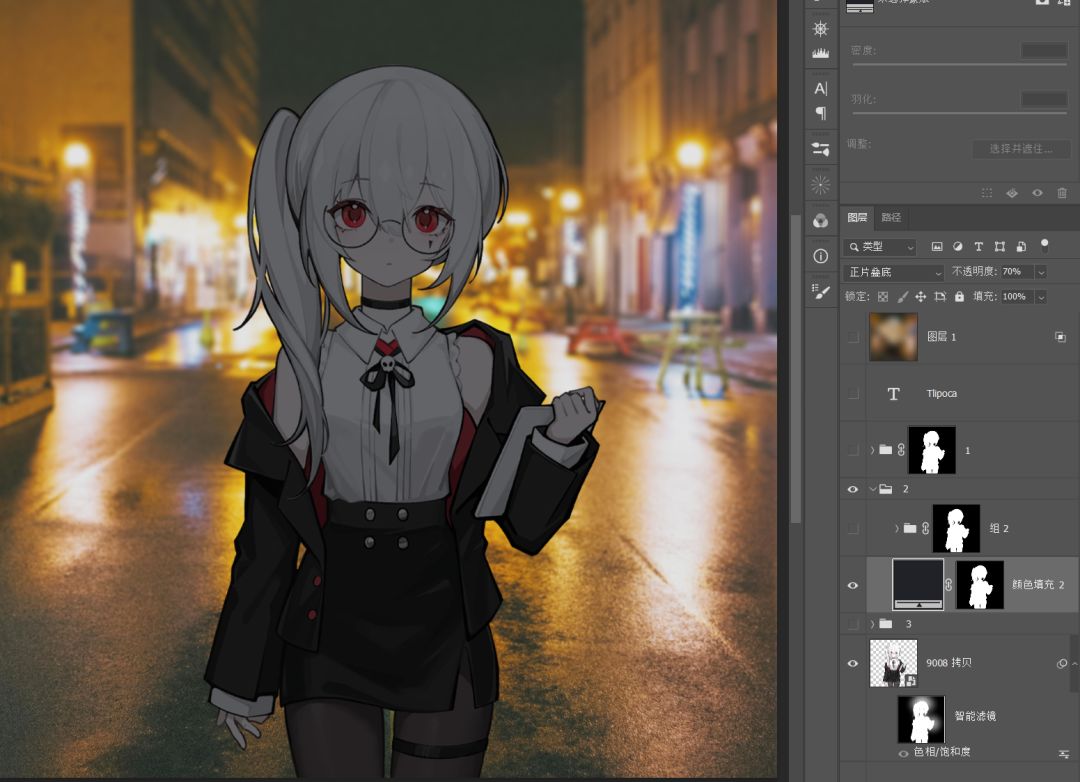
Task: Hide the 颜色填充 2 layer
Action: point(853,585)
